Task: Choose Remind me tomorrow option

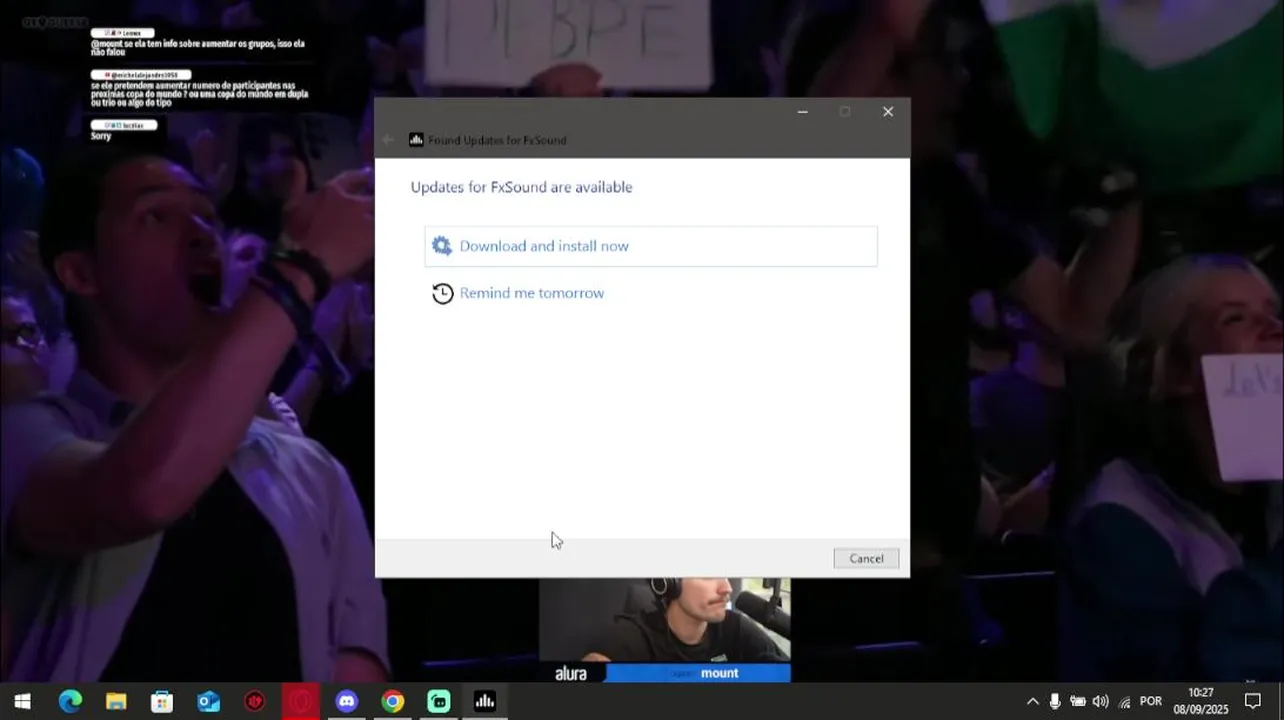Action: (x=531, y=293)
